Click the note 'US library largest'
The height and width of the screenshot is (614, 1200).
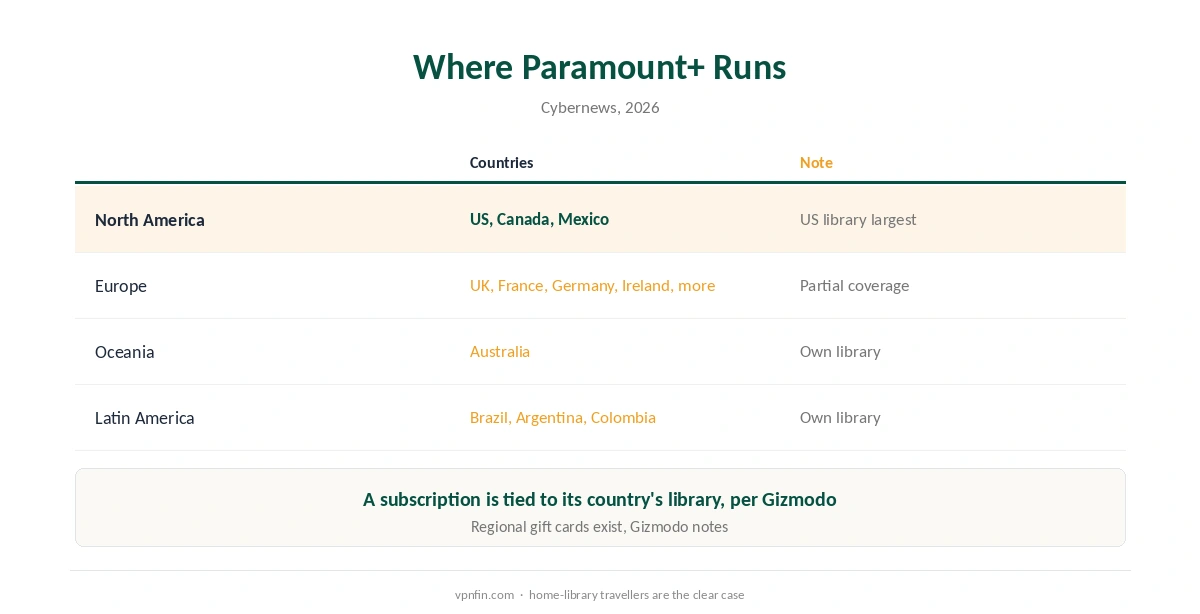pyautogui.click(x=858, y=219)
